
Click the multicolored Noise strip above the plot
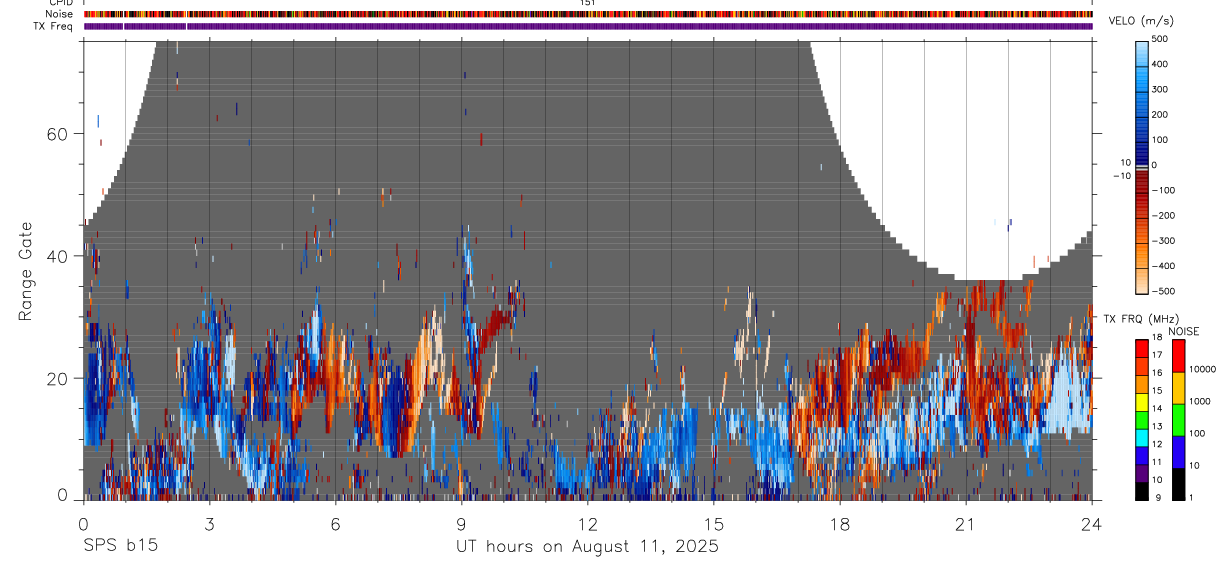point(588,14)
